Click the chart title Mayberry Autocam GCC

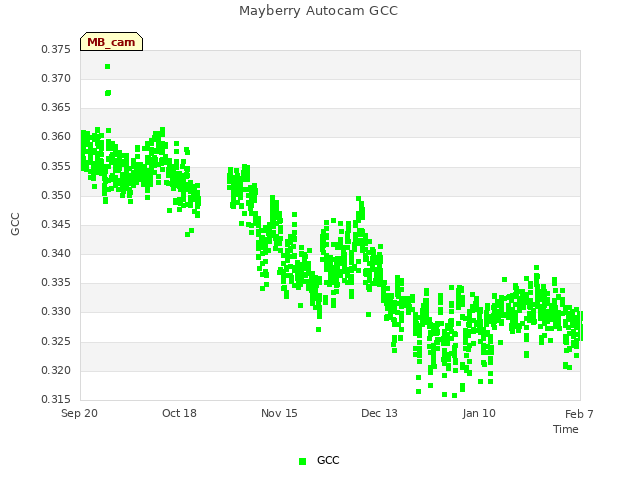tap(318, 11)
